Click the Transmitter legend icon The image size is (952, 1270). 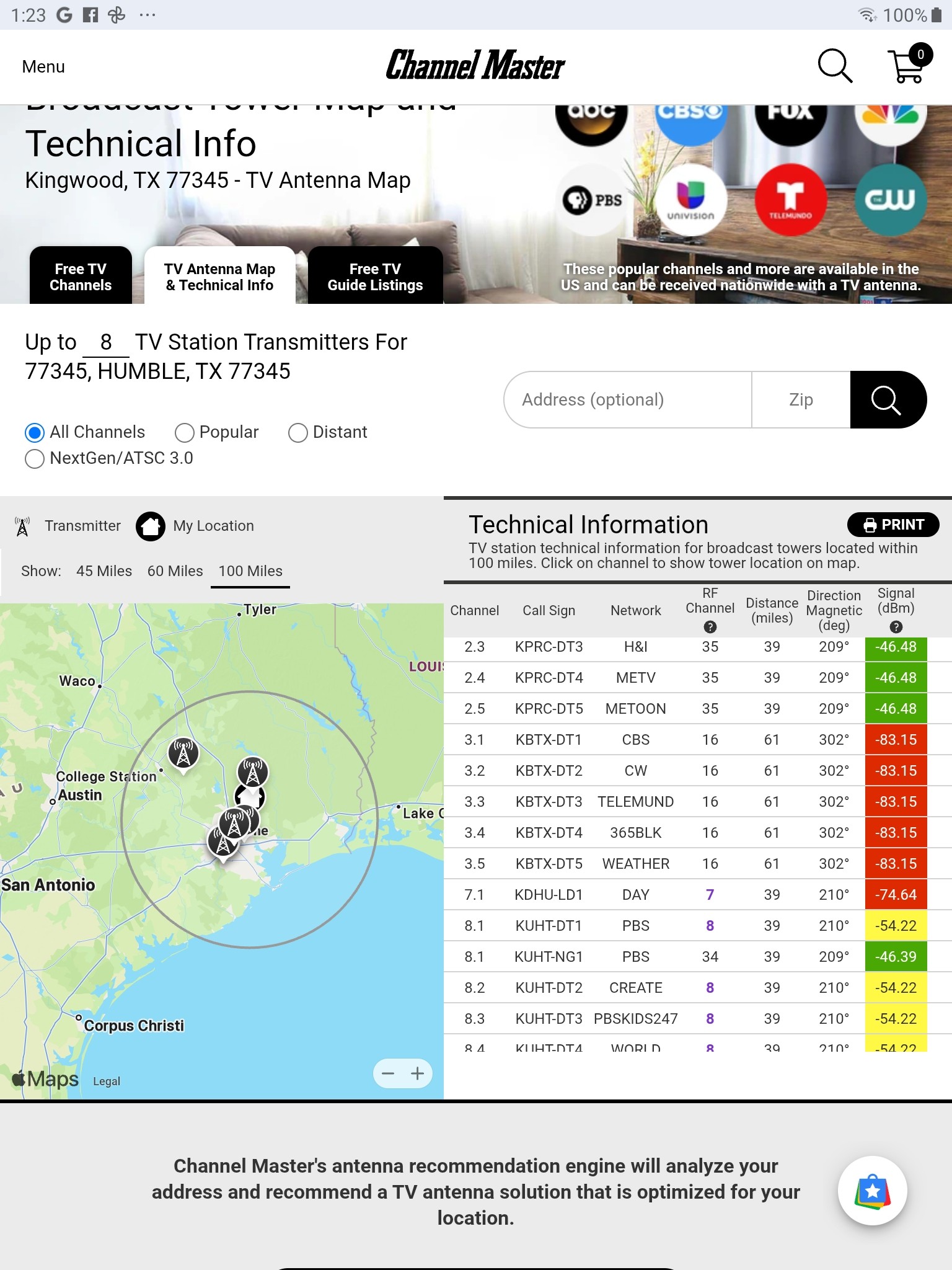point(22,526)
